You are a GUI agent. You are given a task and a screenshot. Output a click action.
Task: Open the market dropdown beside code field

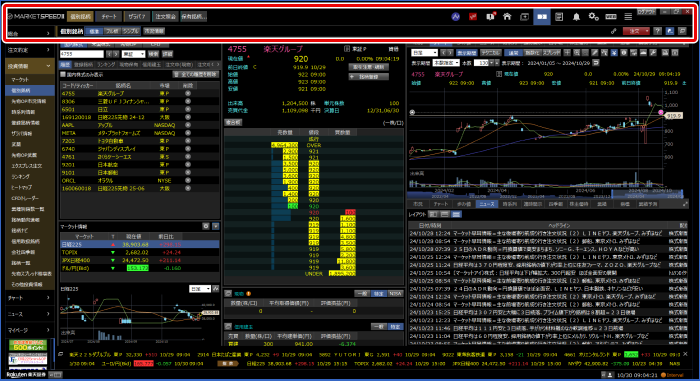tap(133, 54)
